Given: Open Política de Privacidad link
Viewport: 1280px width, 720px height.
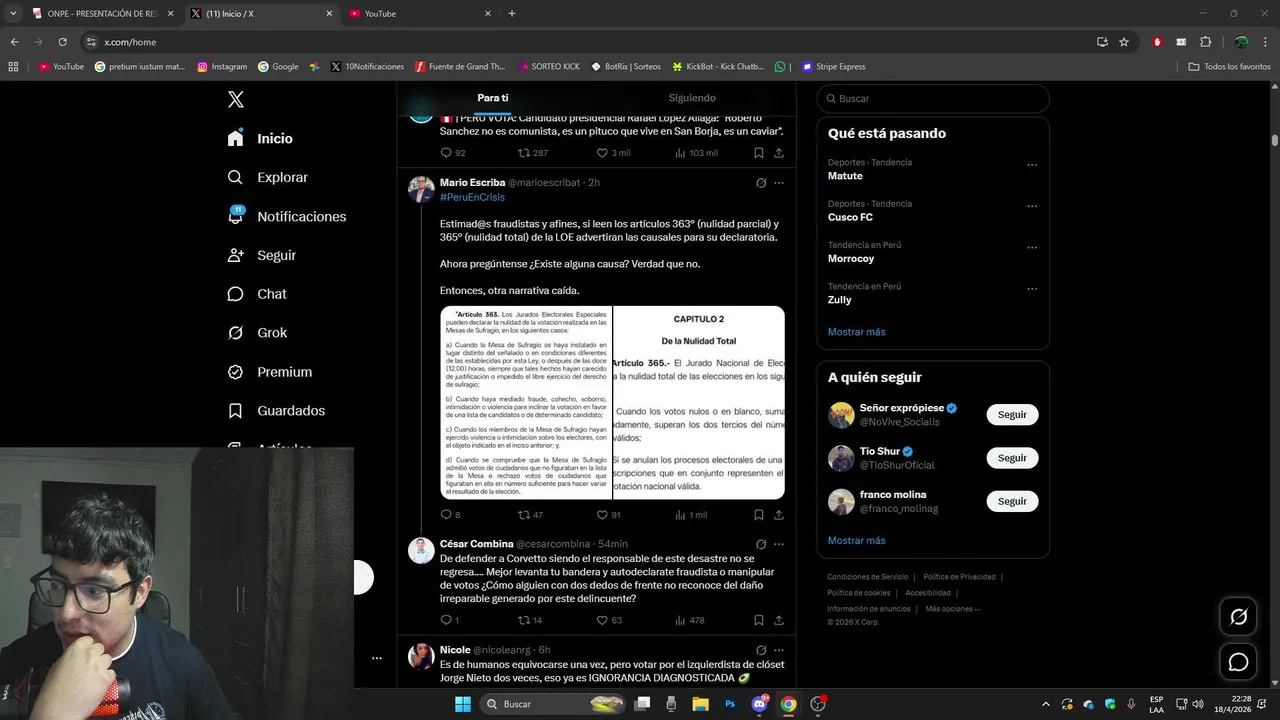Looking at the screenshot, I should pos(959,577).
